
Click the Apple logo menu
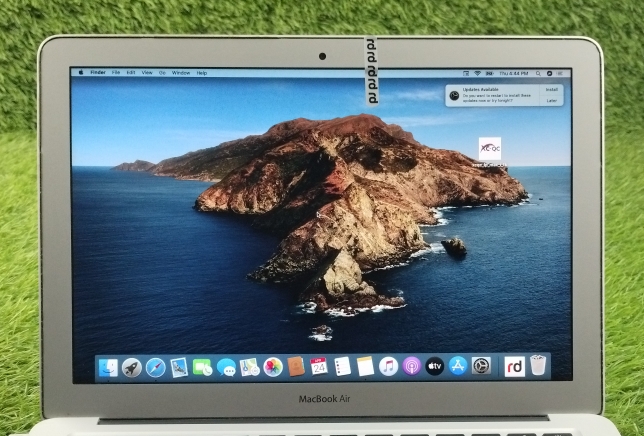pos(81,72)
